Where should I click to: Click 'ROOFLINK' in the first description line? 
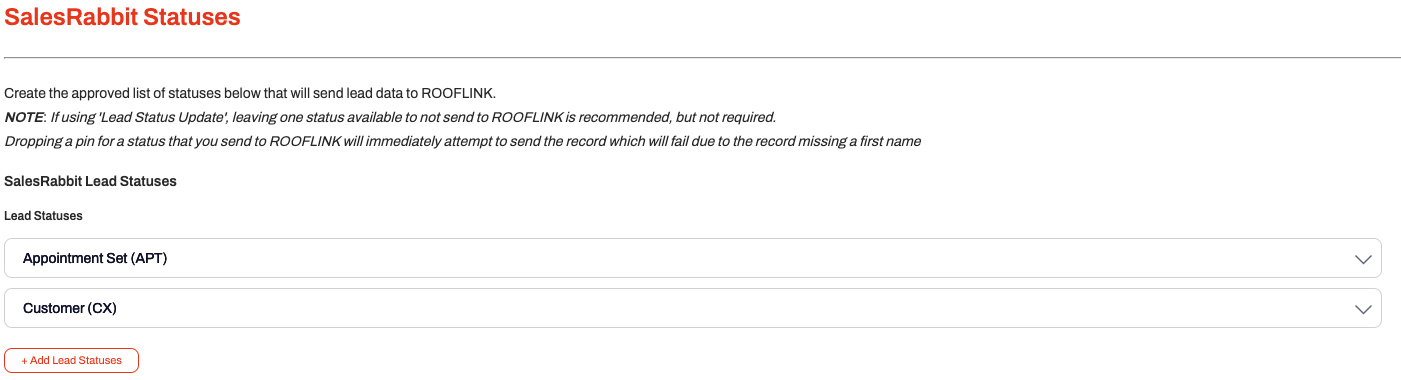click(x=457, y=93)
